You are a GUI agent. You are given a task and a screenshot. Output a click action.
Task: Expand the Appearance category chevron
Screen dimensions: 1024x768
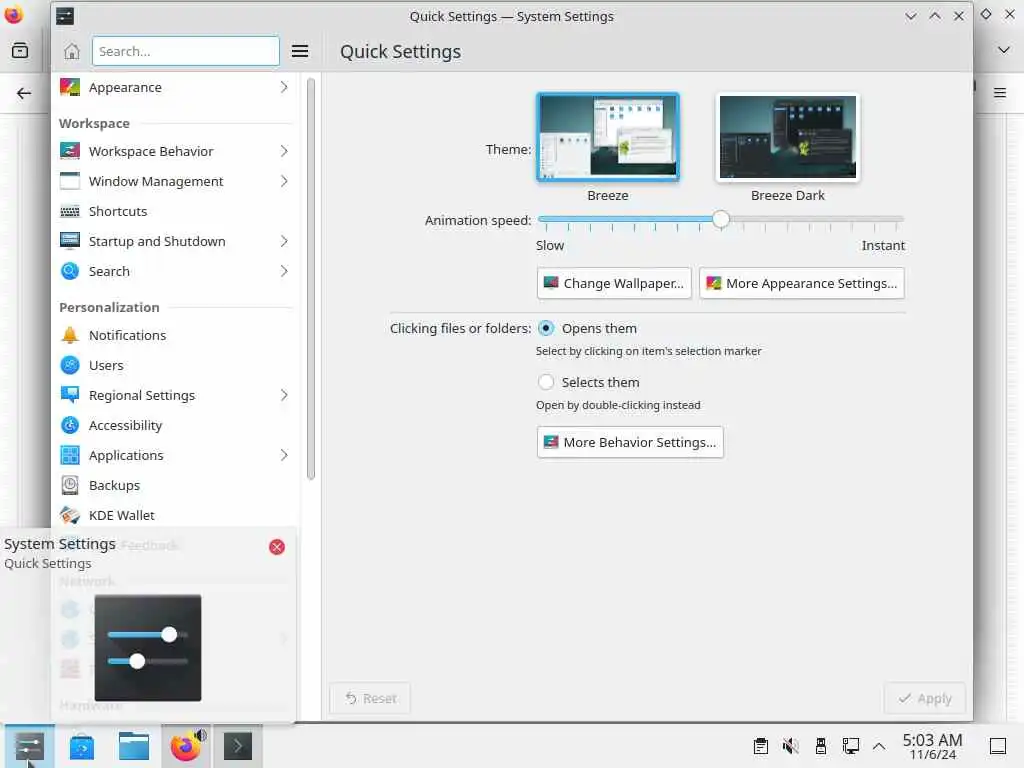coord(284,87)
